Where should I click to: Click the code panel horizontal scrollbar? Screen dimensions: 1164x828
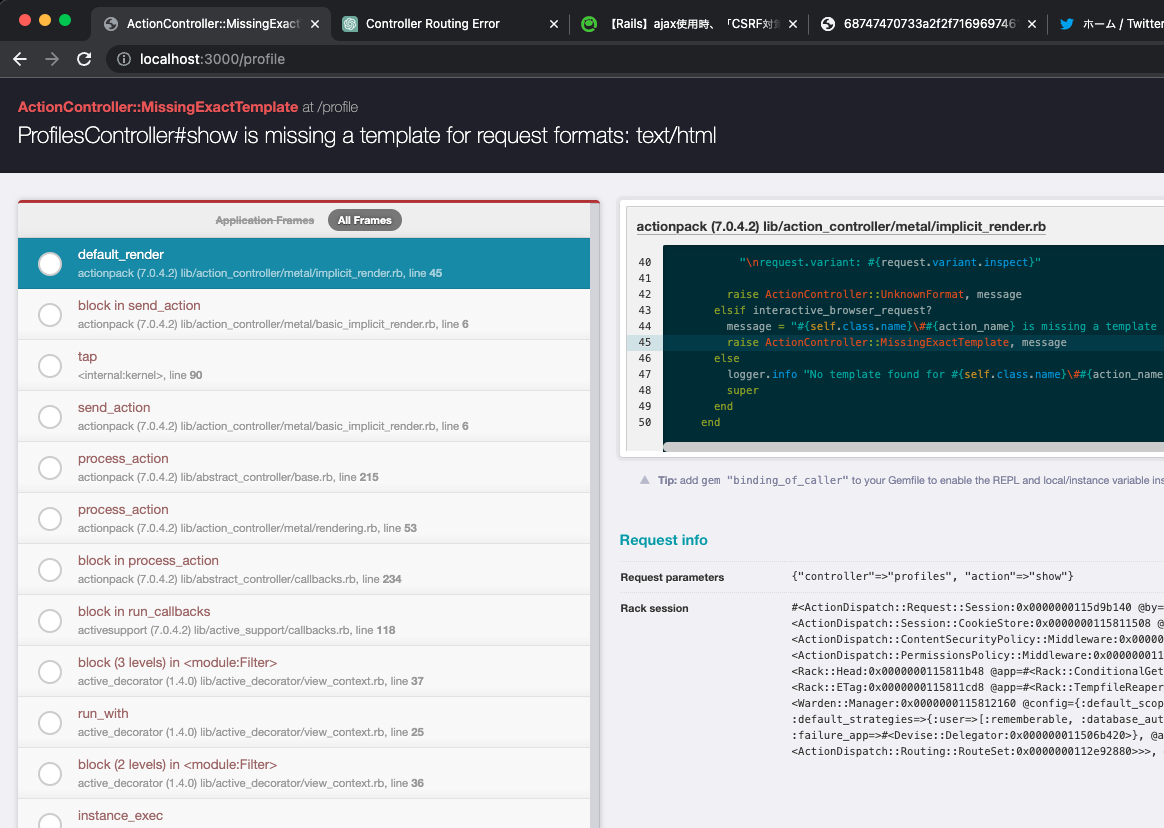click(x=900, y=447)
